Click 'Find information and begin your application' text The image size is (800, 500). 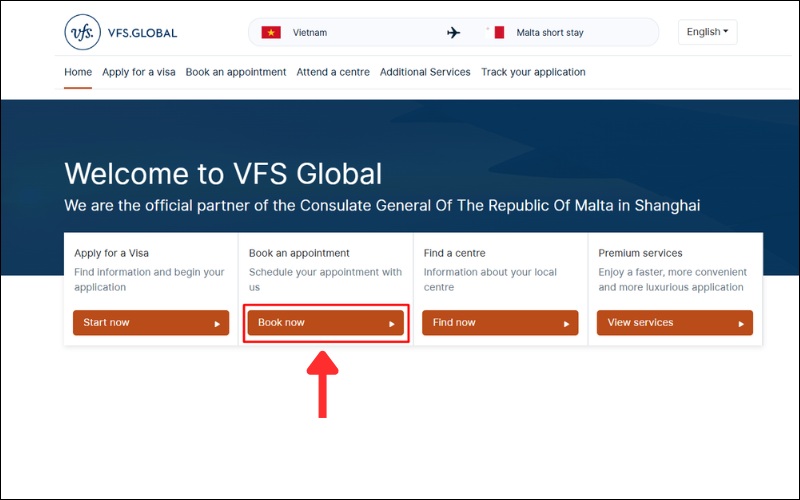tap(149, 280)
